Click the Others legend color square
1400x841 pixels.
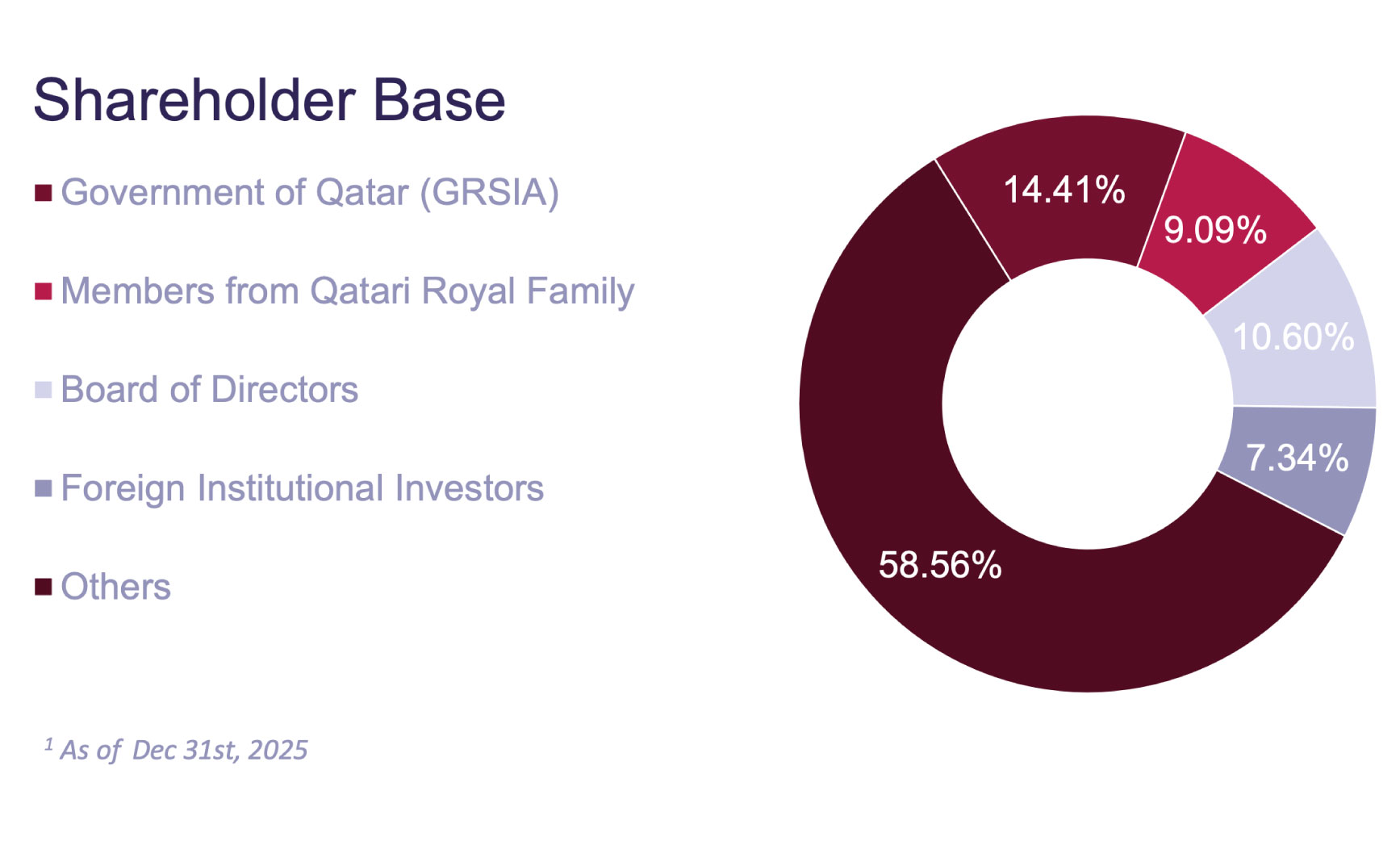pyautogui.click(x=44, y=588)
